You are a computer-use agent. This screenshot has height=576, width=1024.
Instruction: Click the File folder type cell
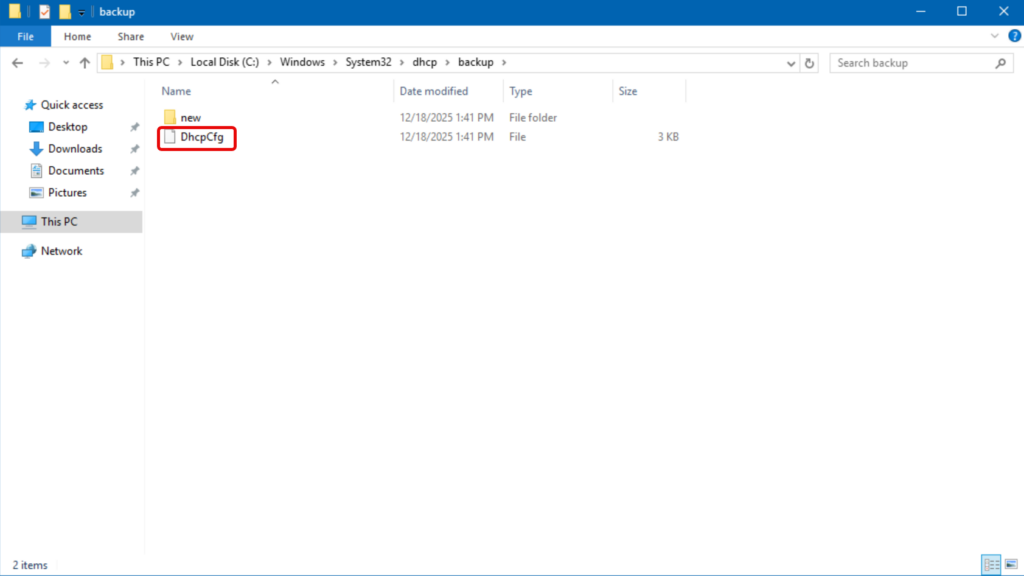(533, 118)
